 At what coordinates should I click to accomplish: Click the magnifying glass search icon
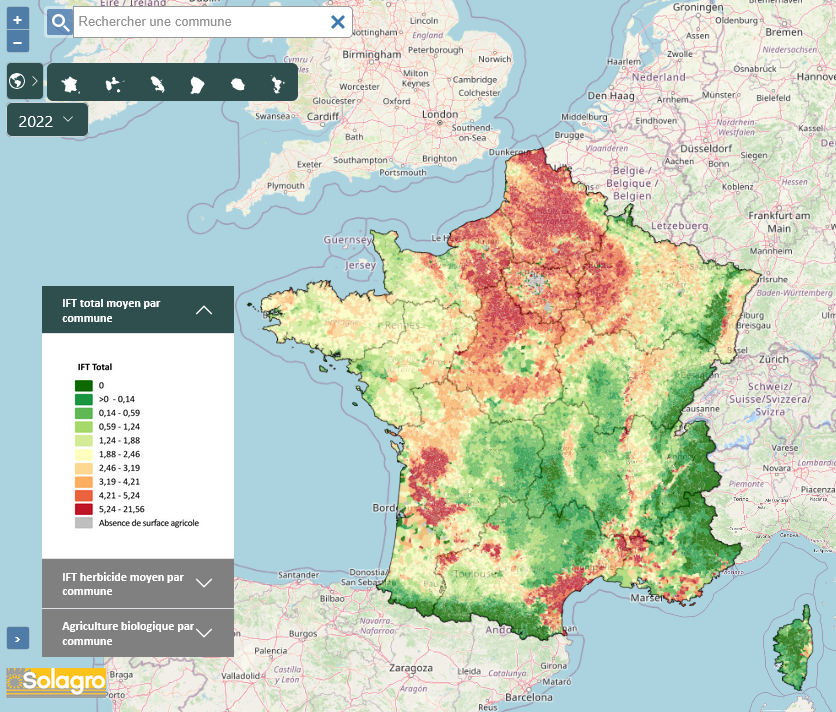59,22
